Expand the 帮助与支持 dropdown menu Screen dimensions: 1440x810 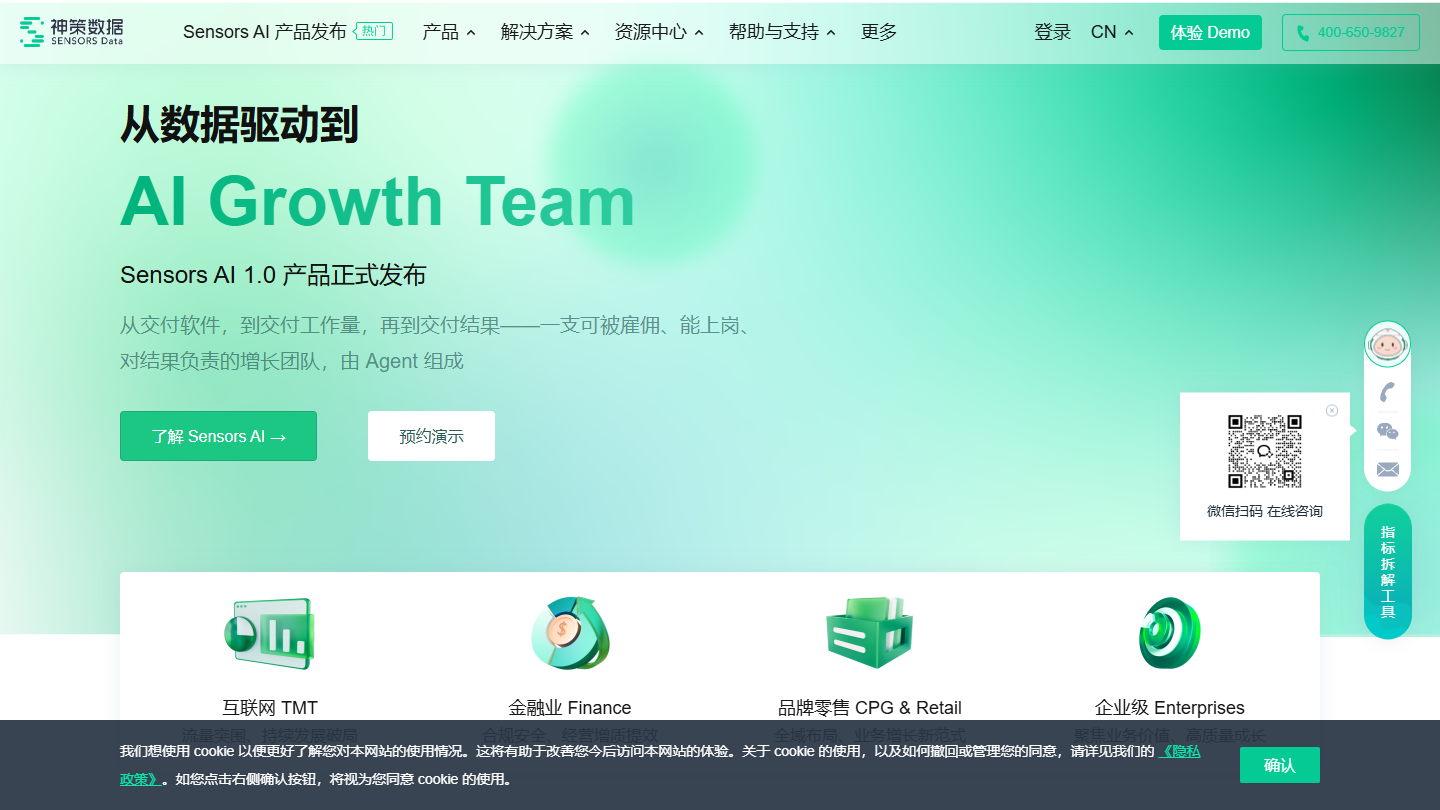pyautogui.click(x=782, y=32)
